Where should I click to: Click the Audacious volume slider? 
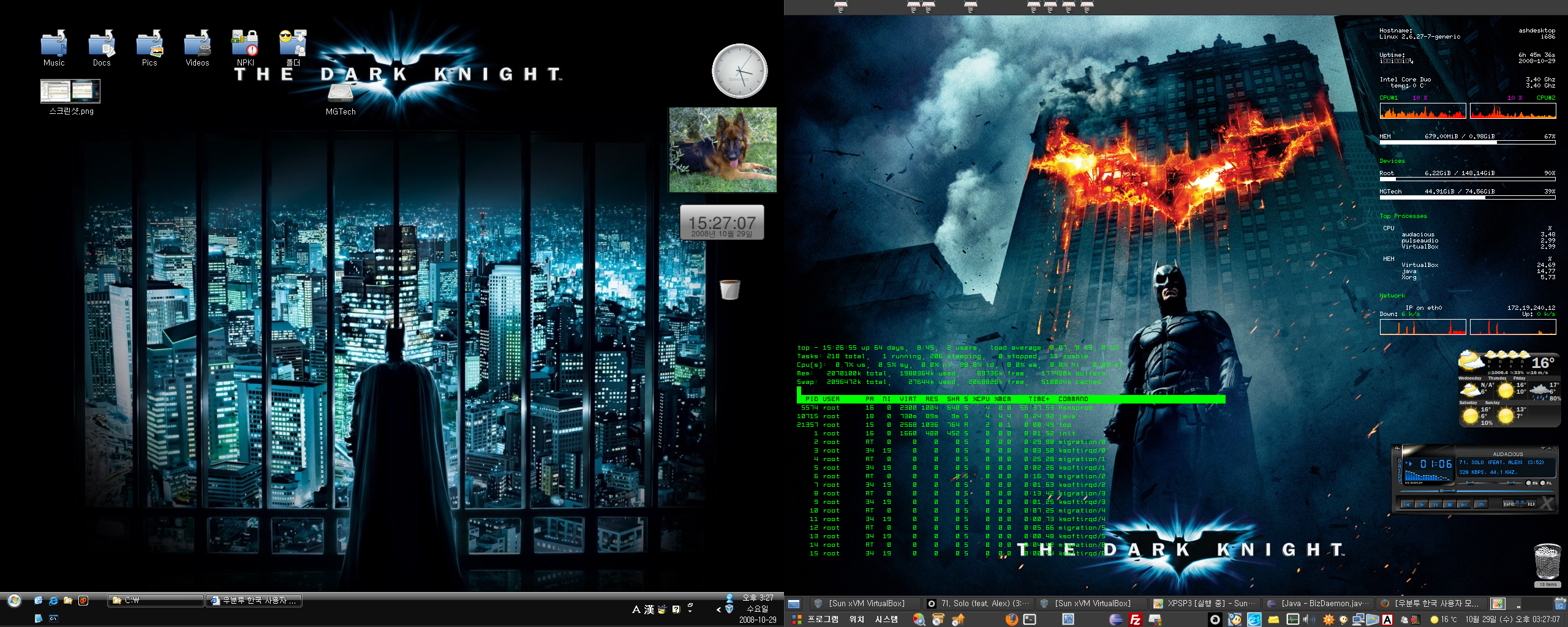(x=1477, y=482)
